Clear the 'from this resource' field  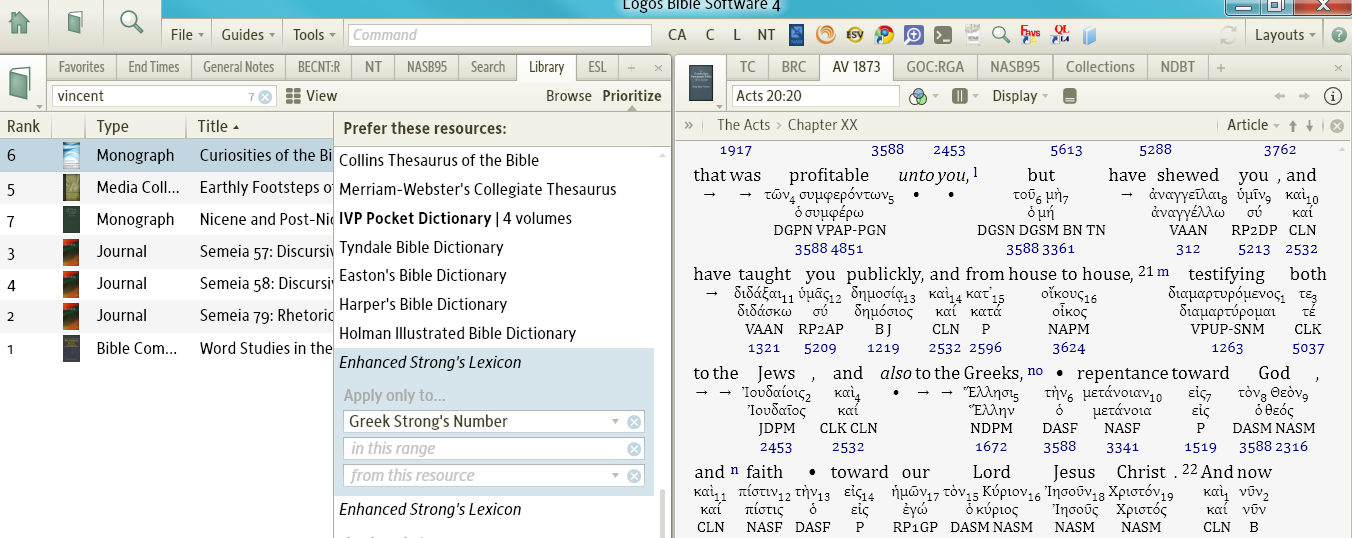tap(634, 476)
